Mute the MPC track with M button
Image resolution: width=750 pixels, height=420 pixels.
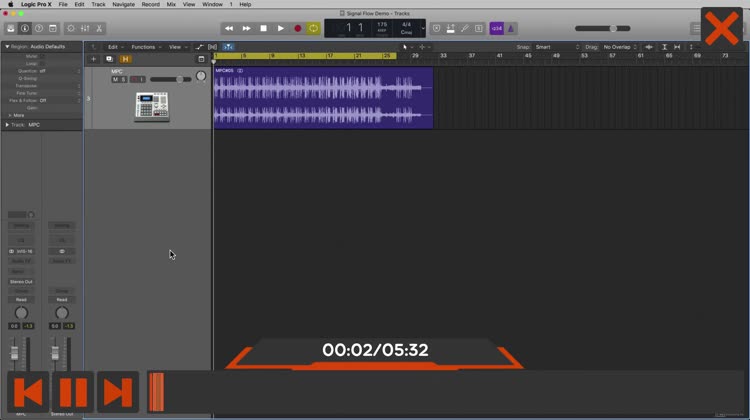[x=115, y=79]
